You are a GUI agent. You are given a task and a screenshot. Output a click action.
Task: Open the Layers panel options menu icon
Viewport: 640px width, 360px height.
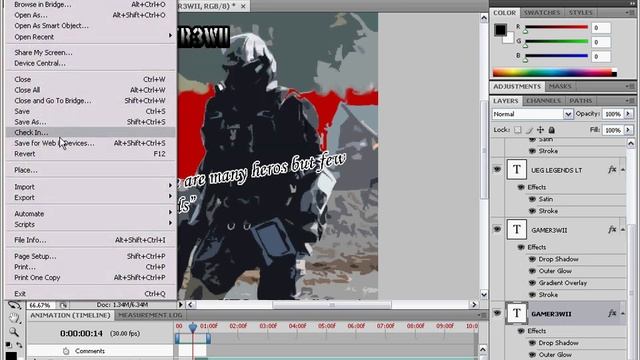click(630, 100)
